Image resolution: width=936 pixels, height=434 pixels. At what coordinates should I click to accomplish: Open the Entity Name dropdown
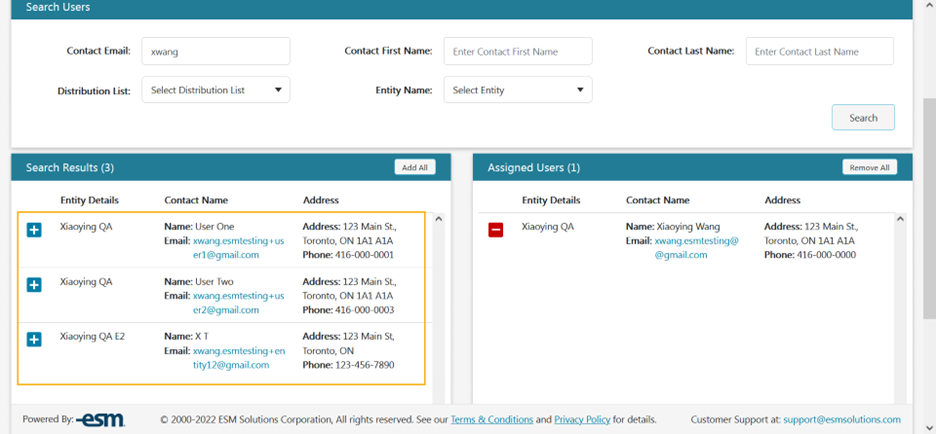[518, 90]
